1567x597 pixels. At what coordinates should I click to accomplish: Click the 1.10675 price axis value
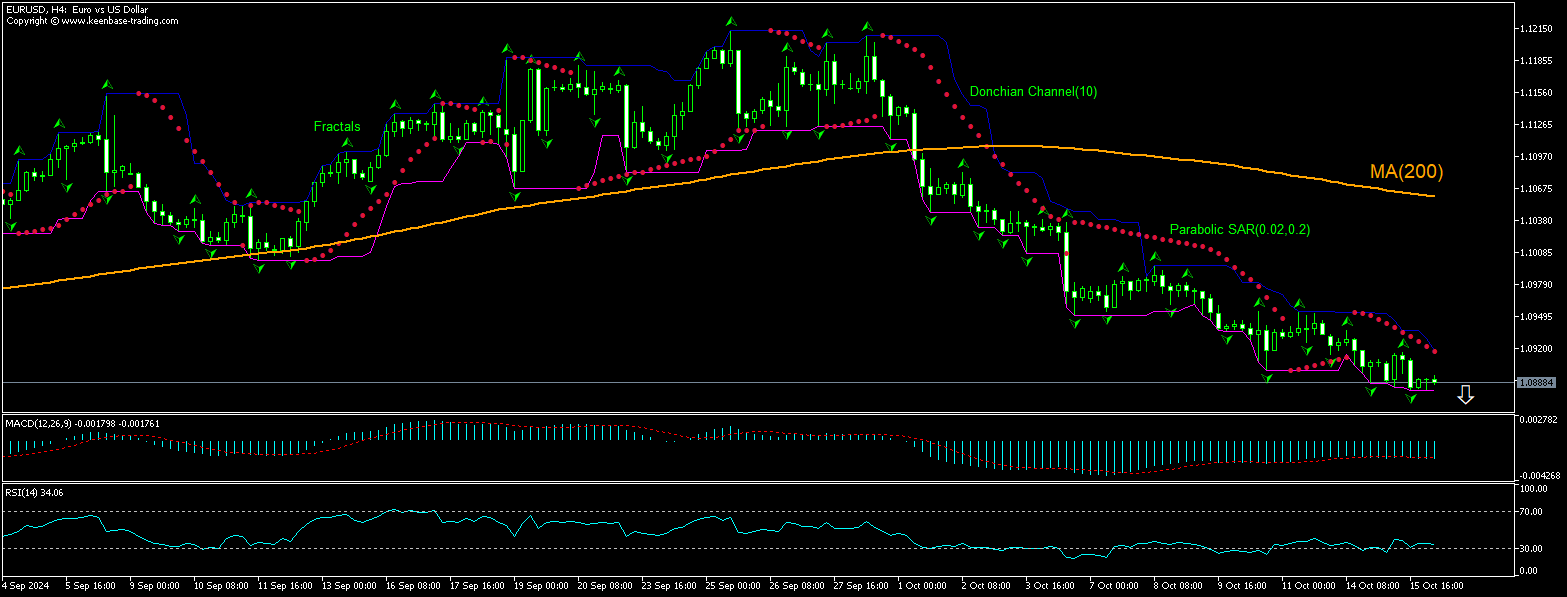(1535, 189)
